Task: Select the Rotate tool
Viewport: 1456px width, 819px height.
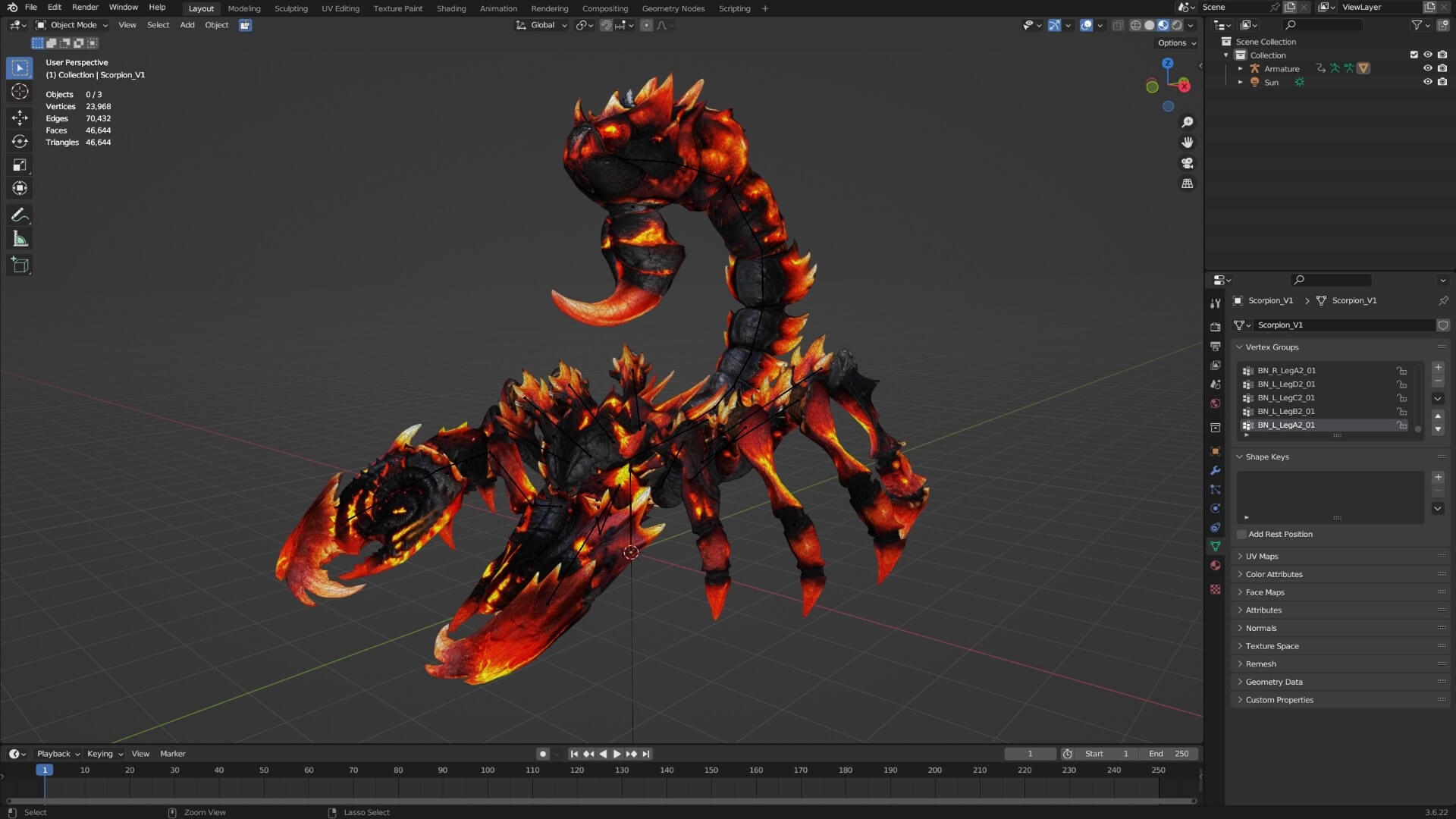Action: 20,141
